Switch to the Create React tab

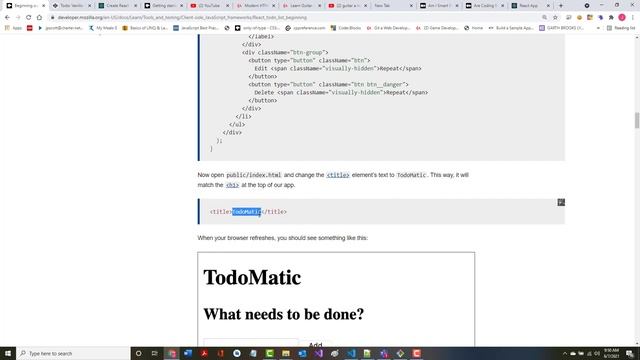(118, 6)
